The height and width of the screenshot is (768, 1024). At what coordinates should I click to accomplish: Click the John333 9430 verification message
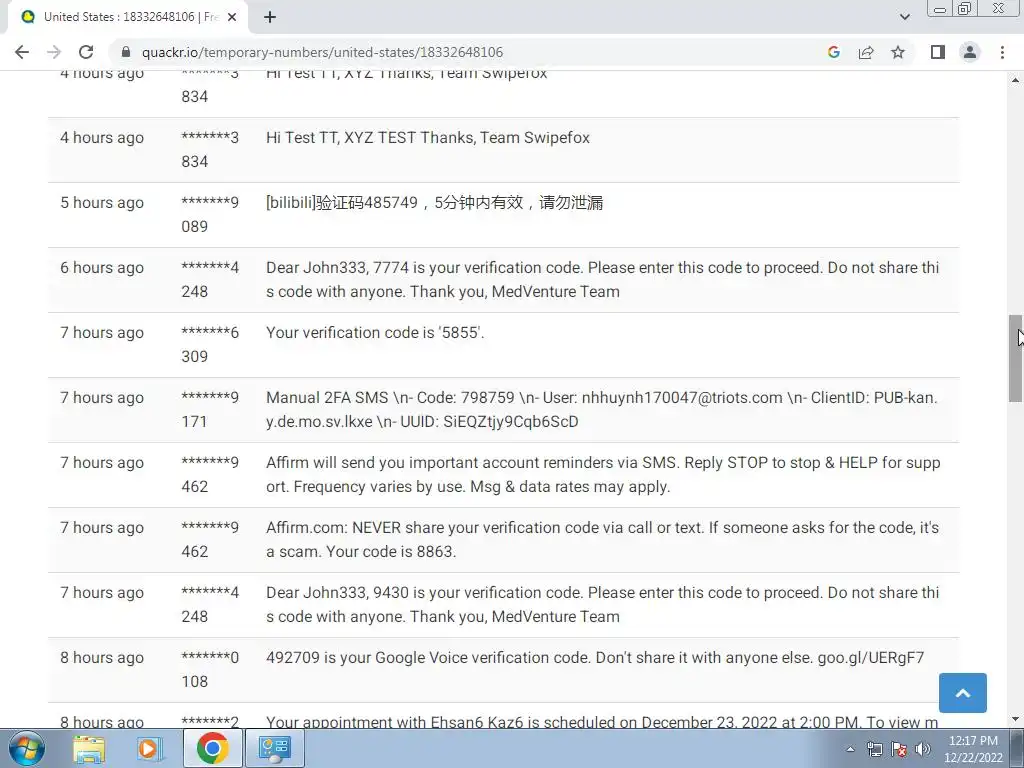pyautogui.click(x=602, y=604)
